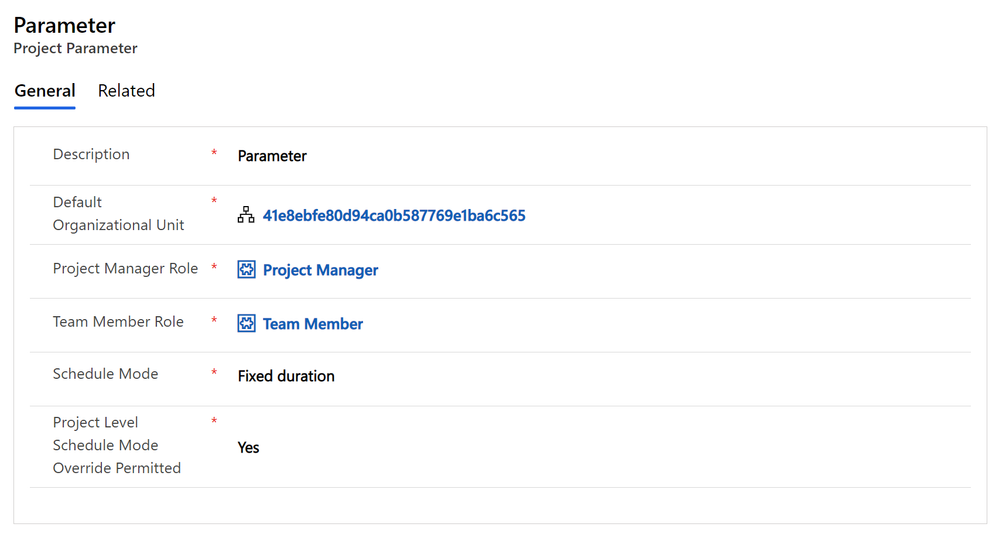The image size is (999, 548).
Task: Select the General tab
Action: [45, 90]
